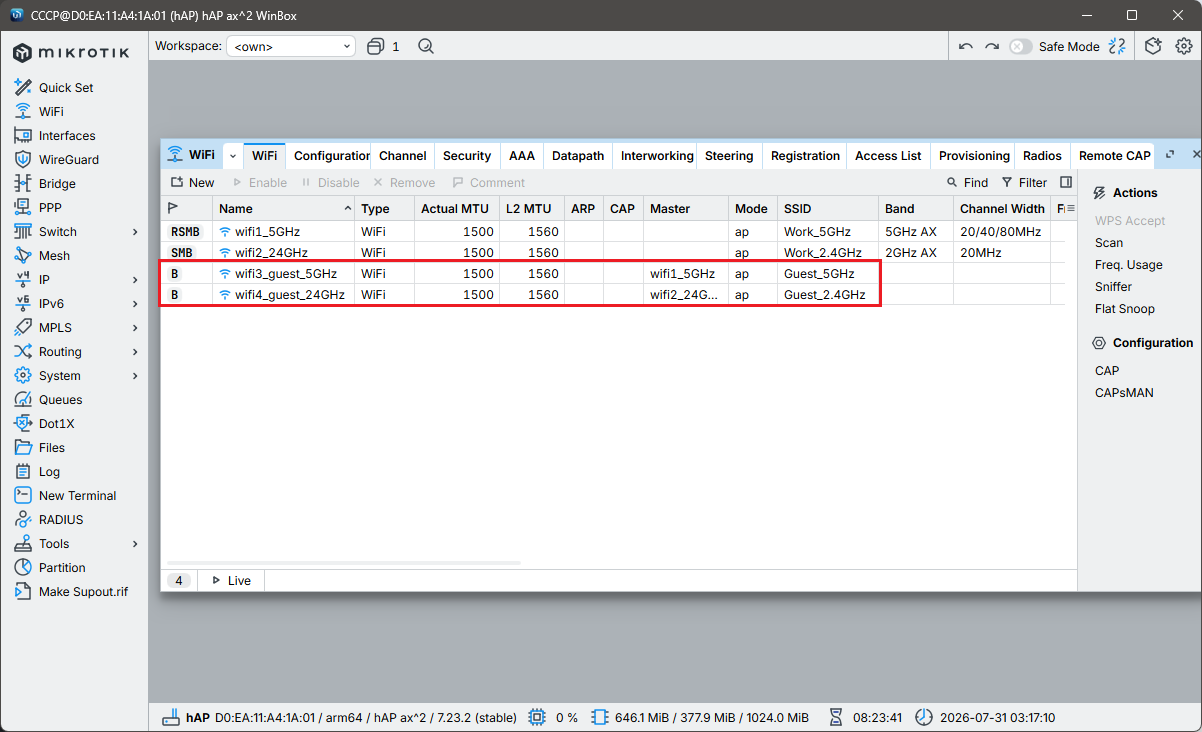Screen dimensions: 1202x732
Task: Open Log in the sidebar
Action: 49,471
